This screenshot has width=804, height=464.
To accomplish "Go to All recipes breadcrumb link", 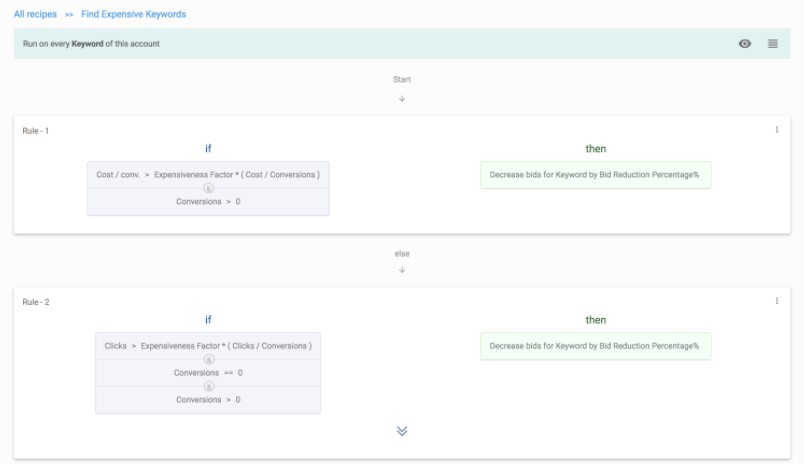I will pos(35,15).
